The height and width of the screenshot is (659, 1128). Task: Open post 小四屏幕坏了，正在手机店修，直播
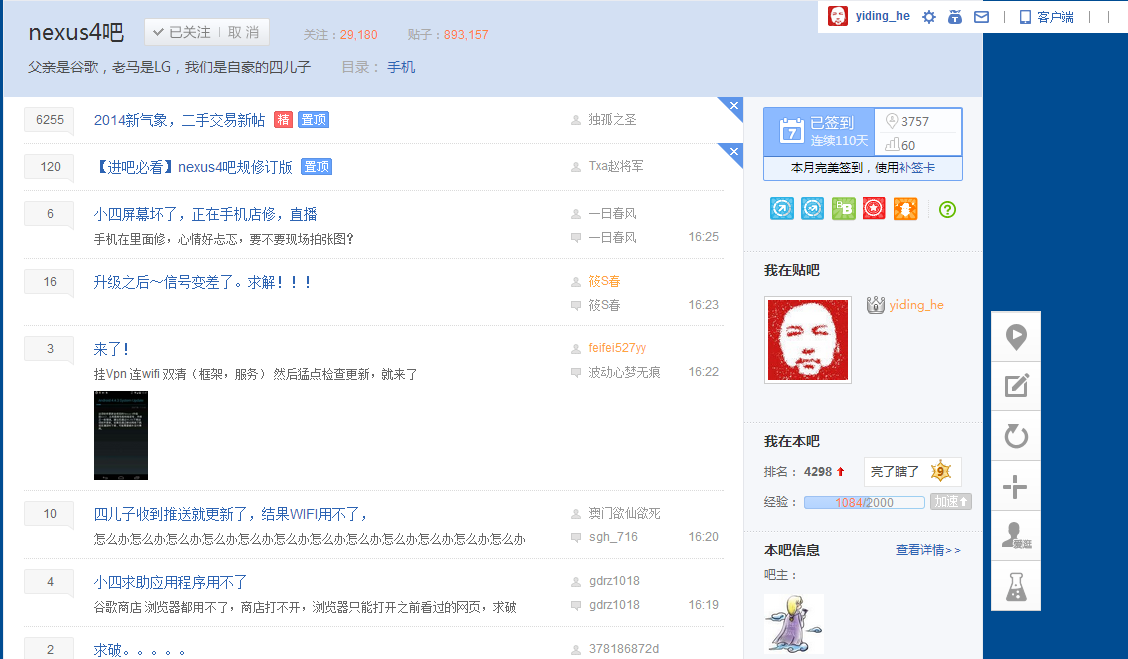pos(206,214)
